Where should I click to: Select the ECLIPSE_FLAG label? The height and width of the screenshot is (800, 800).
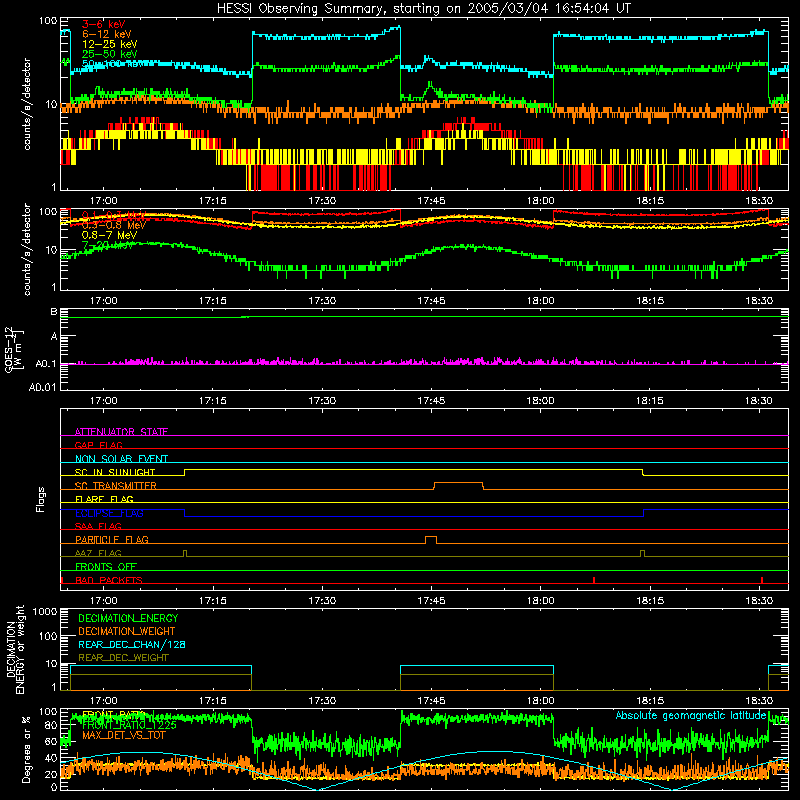tap(109, 513)
